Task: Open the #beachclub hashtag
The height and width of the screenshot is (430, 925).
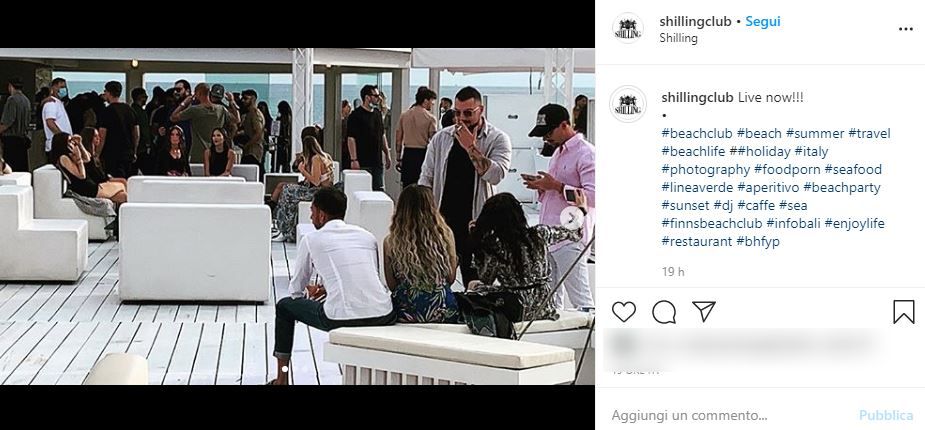Action: [x=697, y=133]
